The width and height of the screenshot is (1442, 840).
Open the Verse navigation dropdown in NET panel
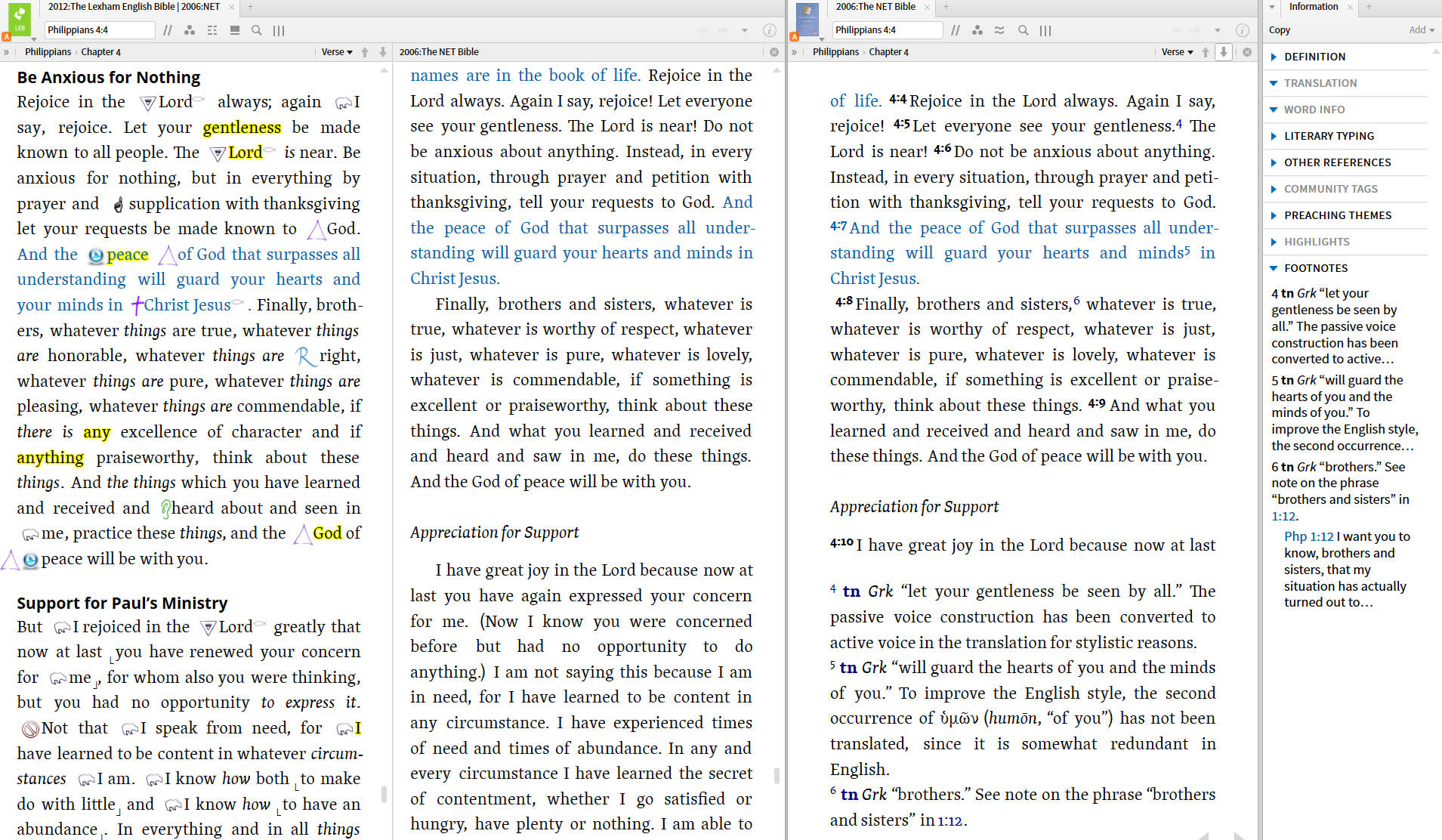[x=1178, y=52]
